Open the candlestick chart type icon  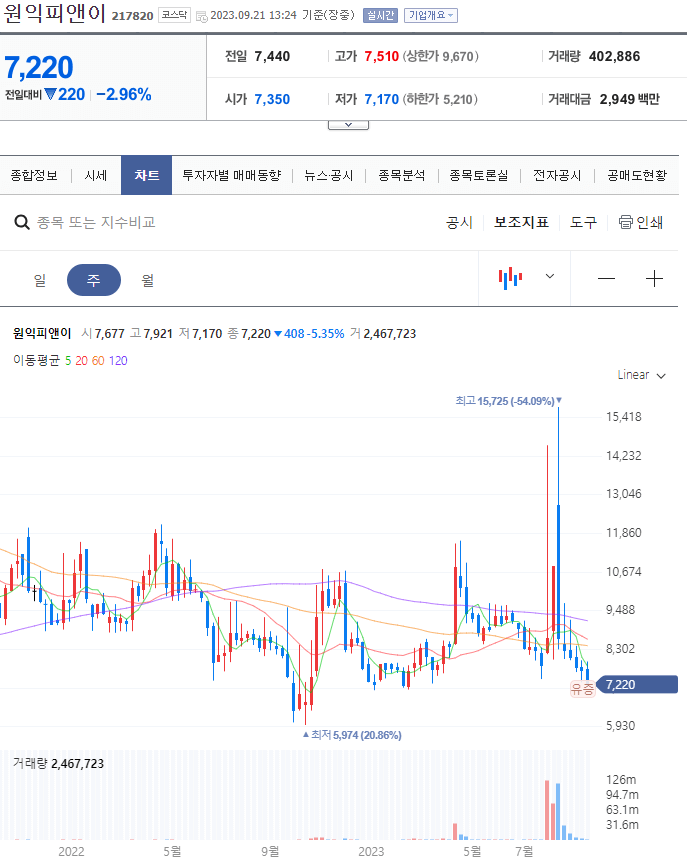click(x=510, y=278)
